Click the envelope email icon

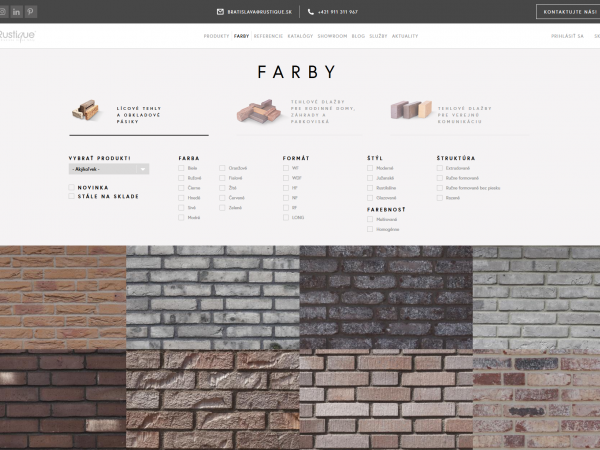tap(220, 12)
